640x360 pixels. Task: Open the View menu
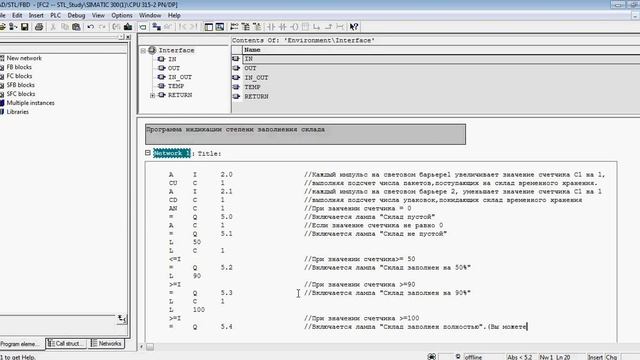(98, 16)
